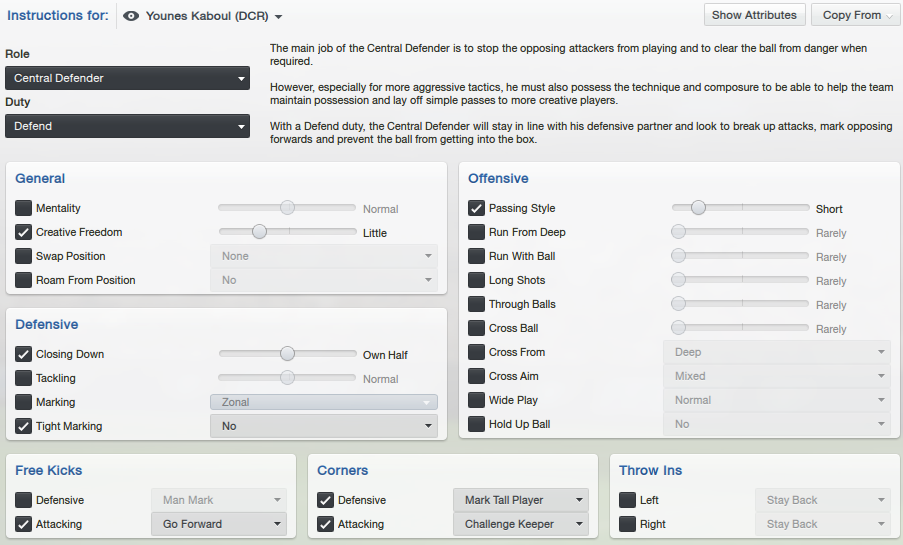Viewport: 903px width, 545px height.
Task: Tick the Swap Position checkbox
Action: coord(24,256)
